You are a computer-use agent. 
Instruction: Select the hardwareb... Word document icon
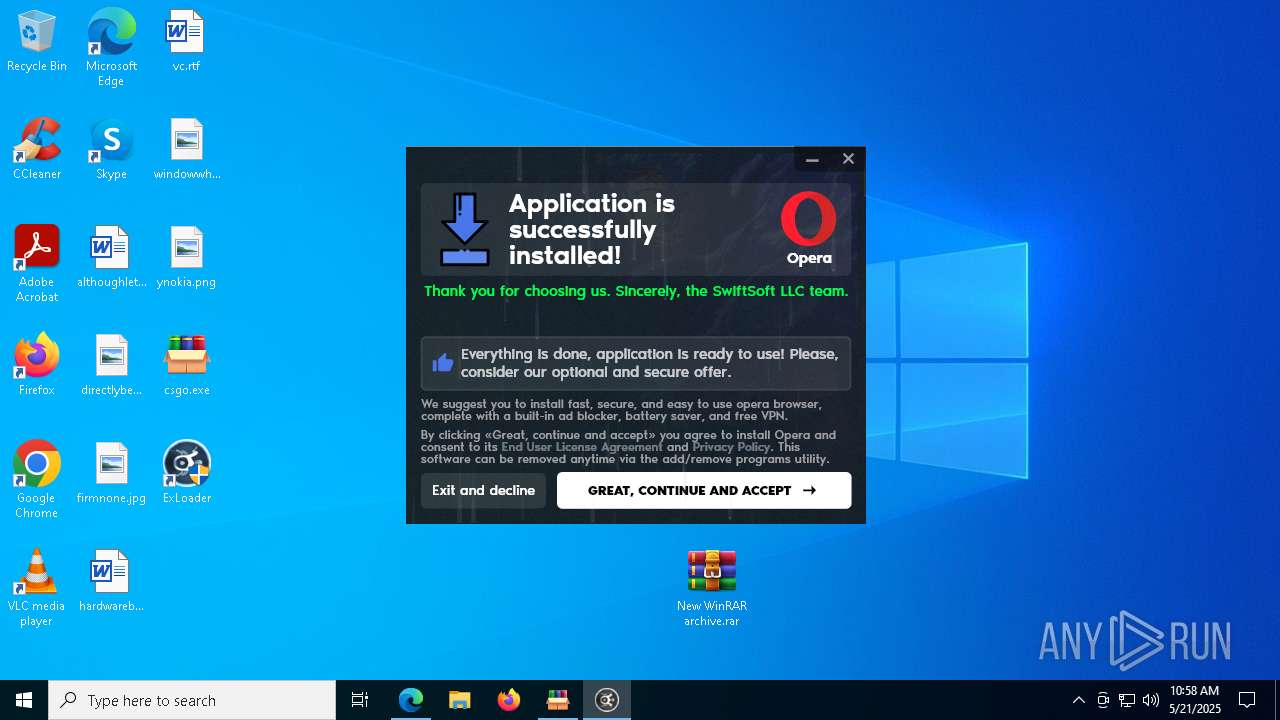click(111, 582)
